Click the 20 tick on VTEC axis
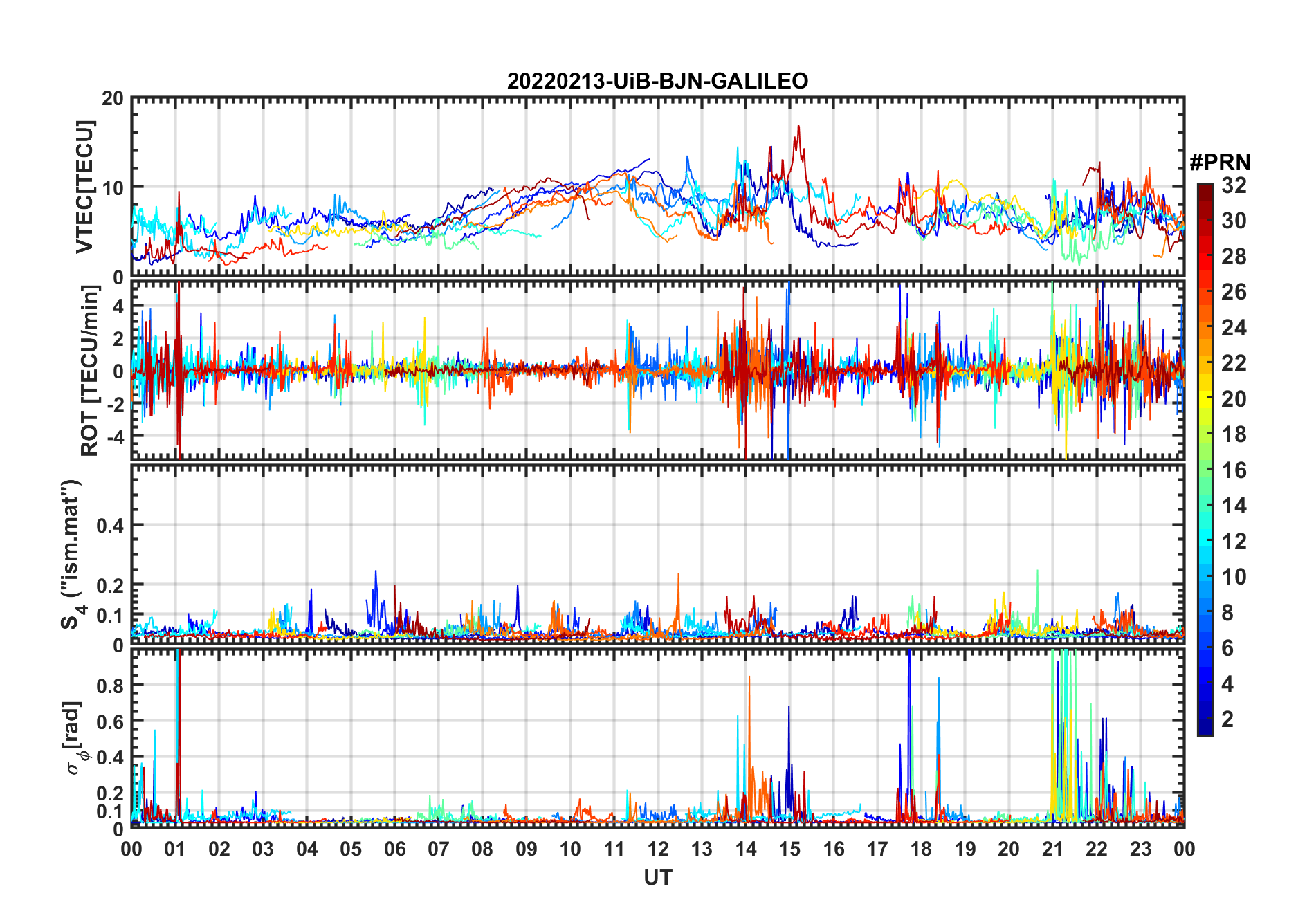The height and width of the screenshot is (920, 1316). coord(113,98)
